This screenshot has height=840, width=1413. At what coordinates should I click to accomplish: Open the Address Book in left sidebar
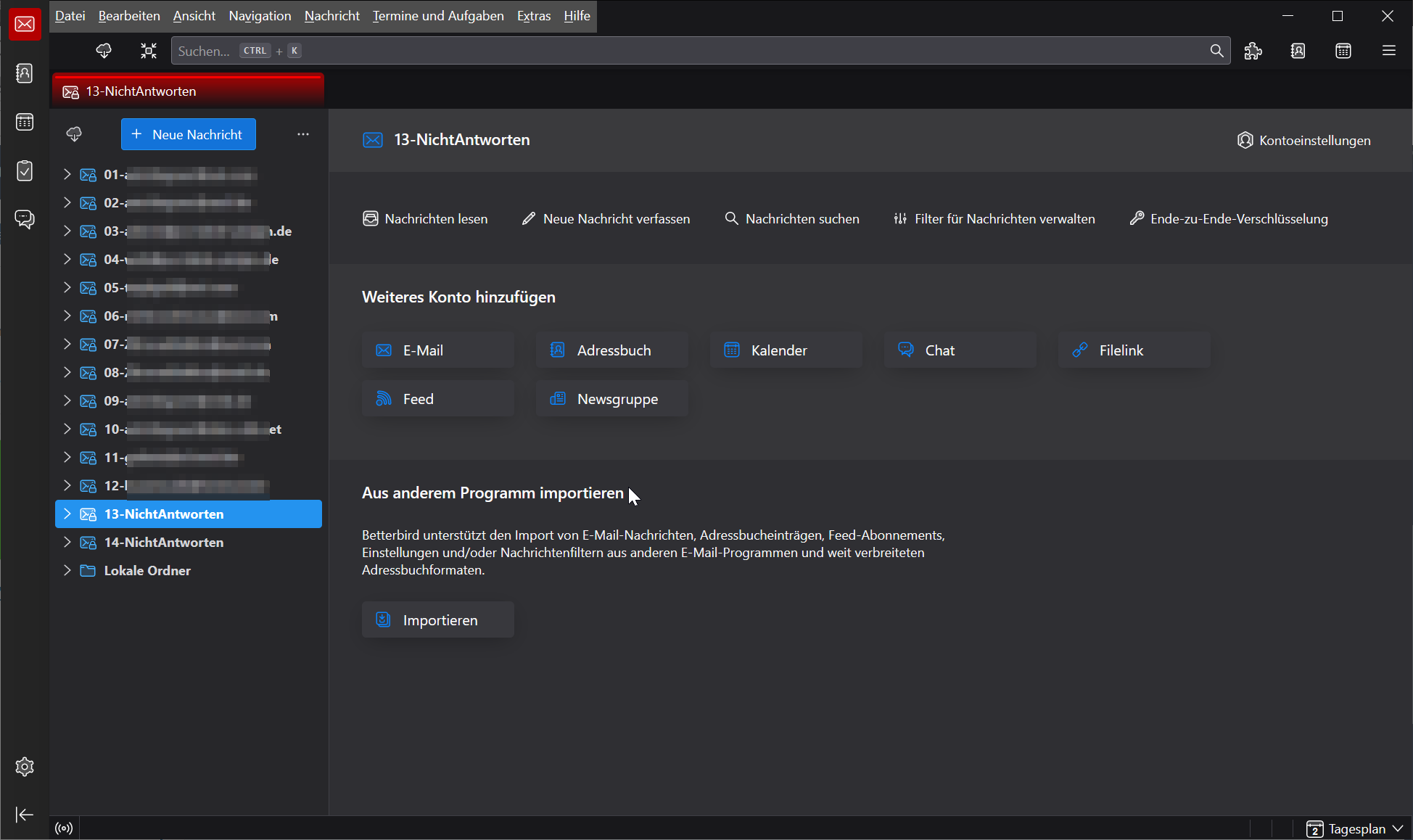[25, 73]
